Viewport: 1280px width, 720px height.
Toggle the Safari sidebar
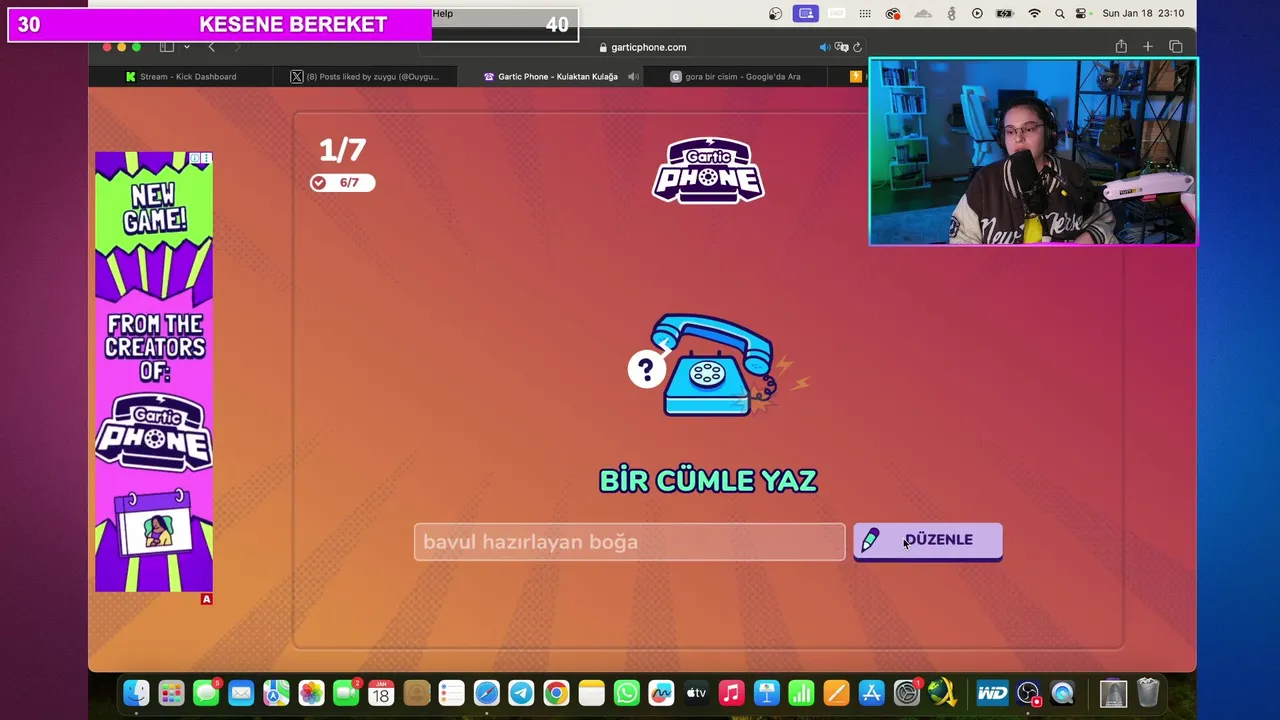coord(167,47)
